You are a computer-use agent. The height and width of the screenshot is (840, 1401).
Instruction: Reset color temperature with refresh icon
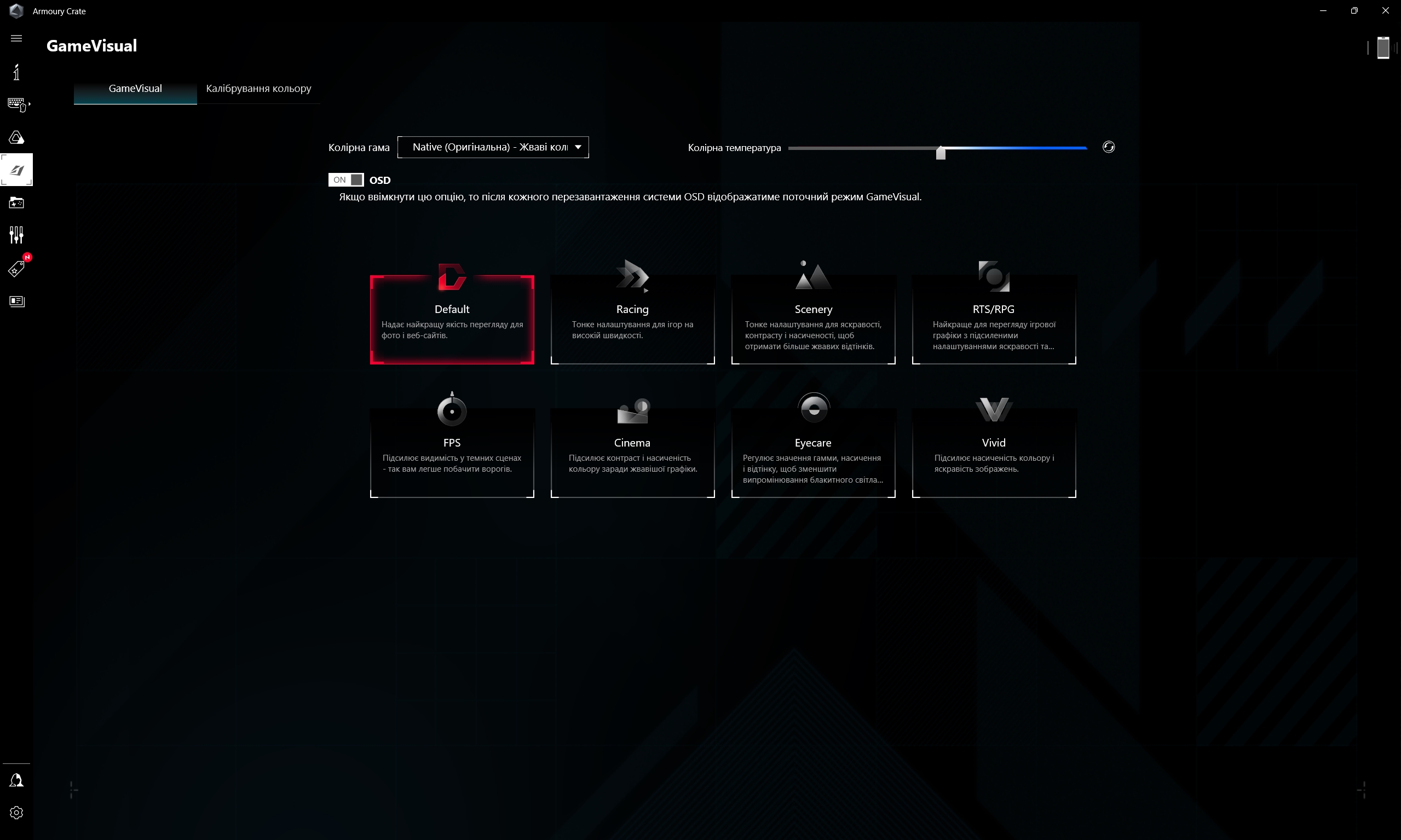[1108, 147]
